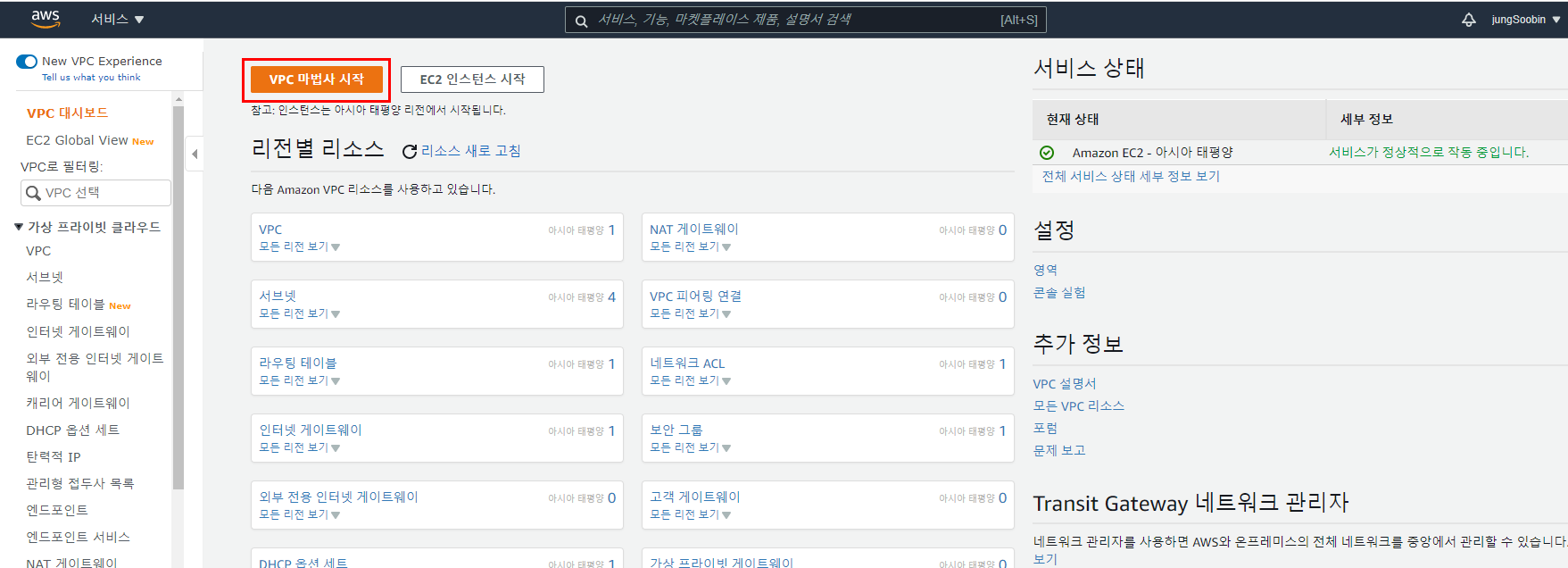
Task: Click the VPC 마법사 시작 button
Action: (x=317, y=79)
